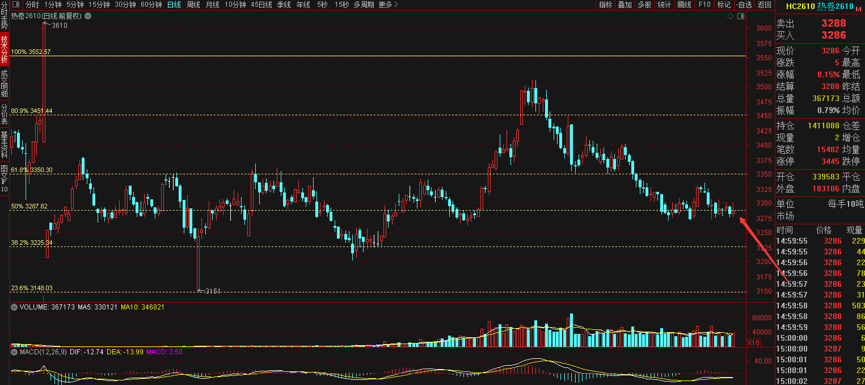Toggle the right sidebar icon above the price axis
The image size is (865, 385).
pyautogui.click(x=740, y=17)
